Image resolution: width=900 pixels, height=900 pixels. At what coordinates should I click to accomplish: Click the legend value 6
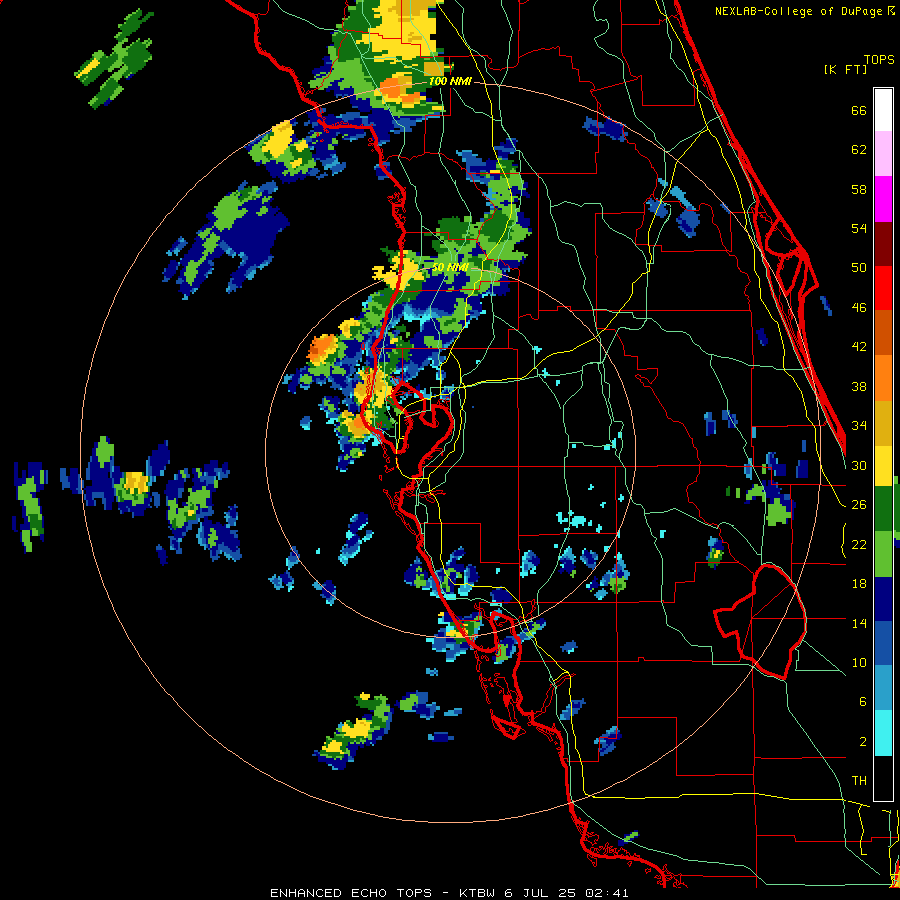pyautogui.click(x=862, y=702)
